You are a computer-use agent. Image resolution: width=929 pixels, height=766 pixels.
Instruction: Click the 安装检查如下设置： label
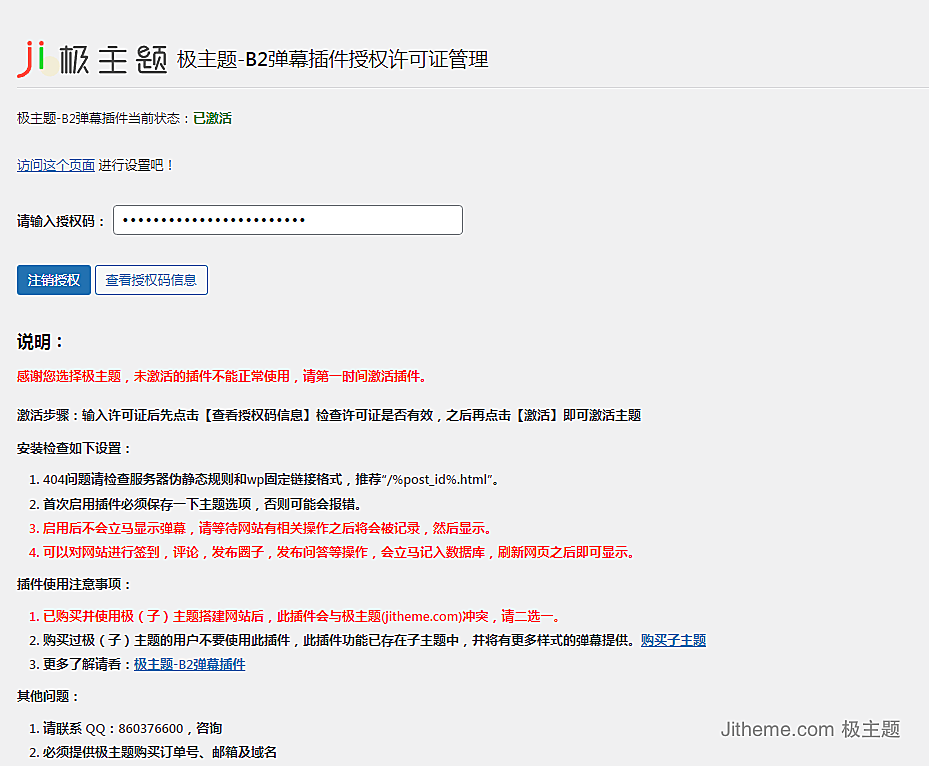[73, 448]
